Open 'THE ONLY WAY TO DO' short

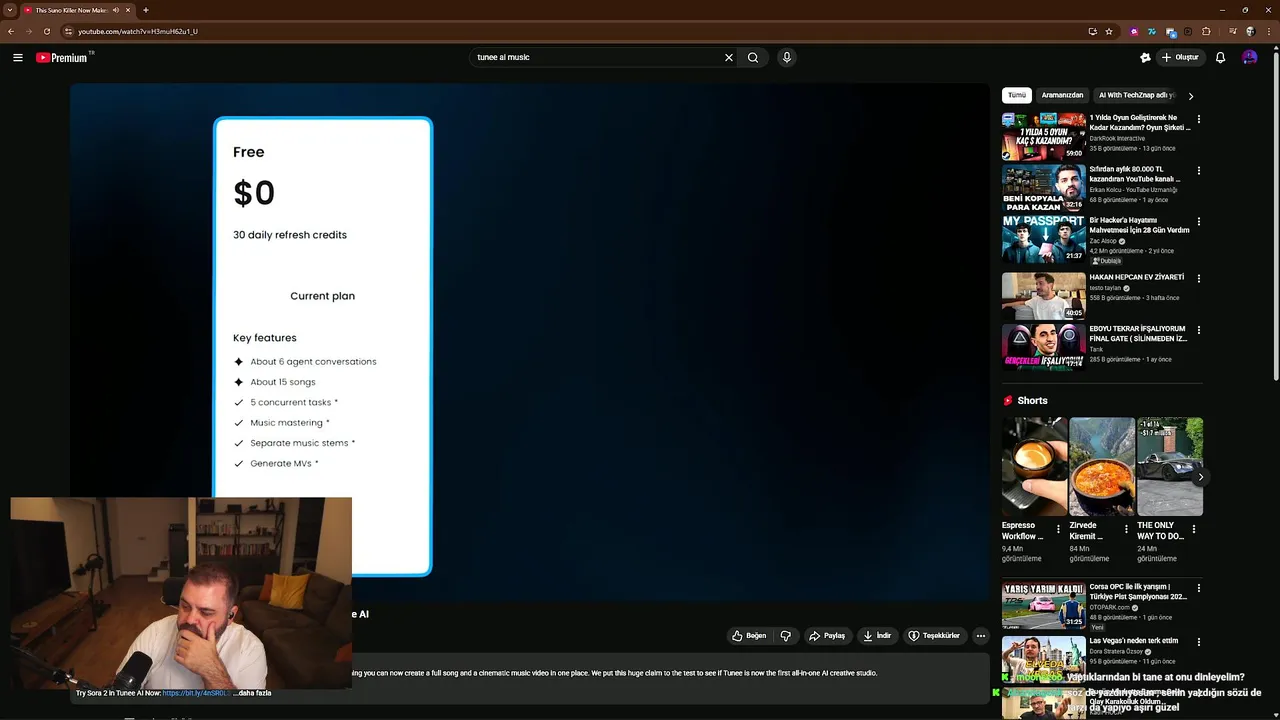1170,467
